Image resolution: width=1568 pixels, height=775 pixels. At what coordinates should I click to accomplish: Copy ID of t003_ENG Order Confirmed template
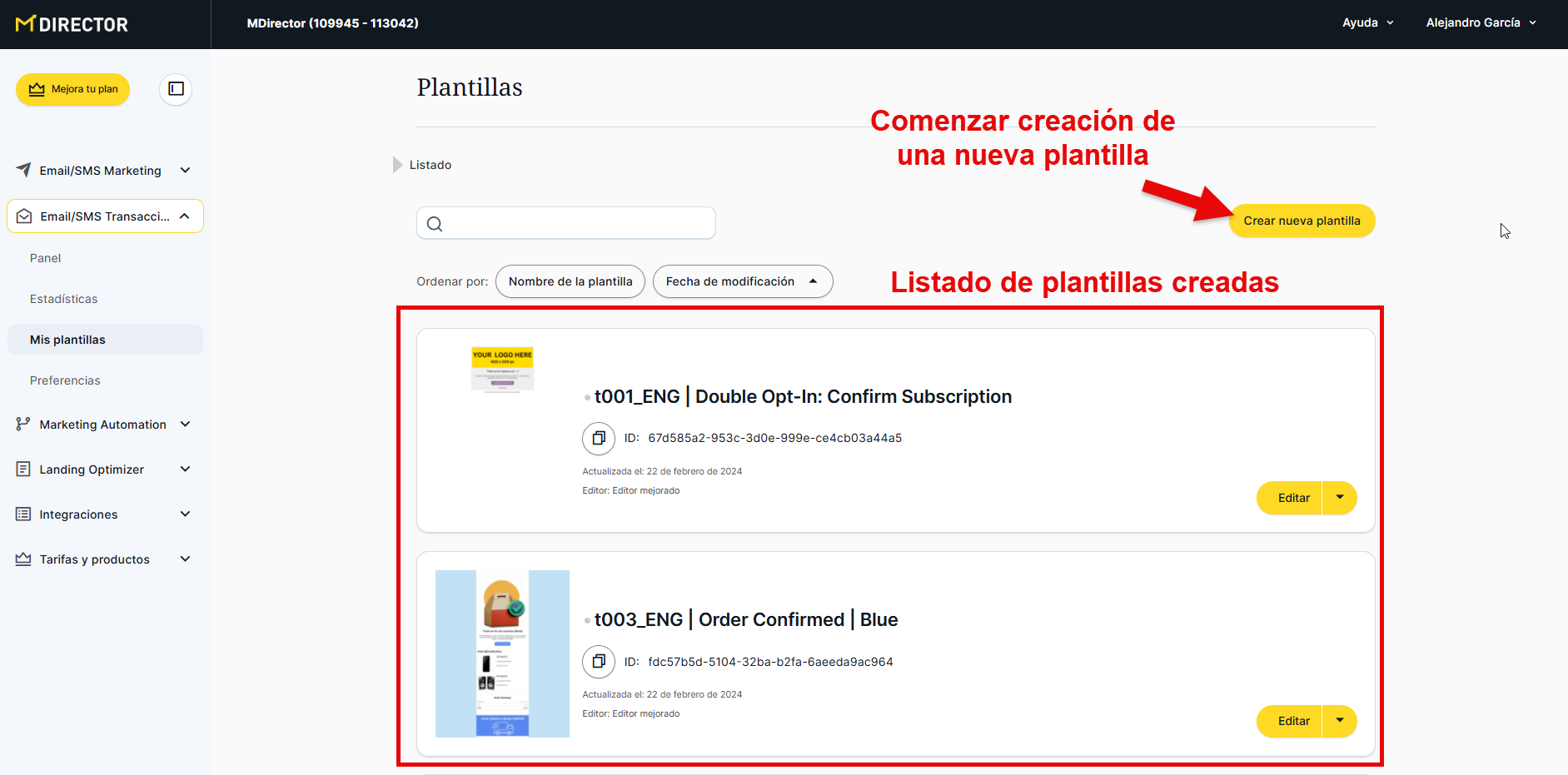598,662
